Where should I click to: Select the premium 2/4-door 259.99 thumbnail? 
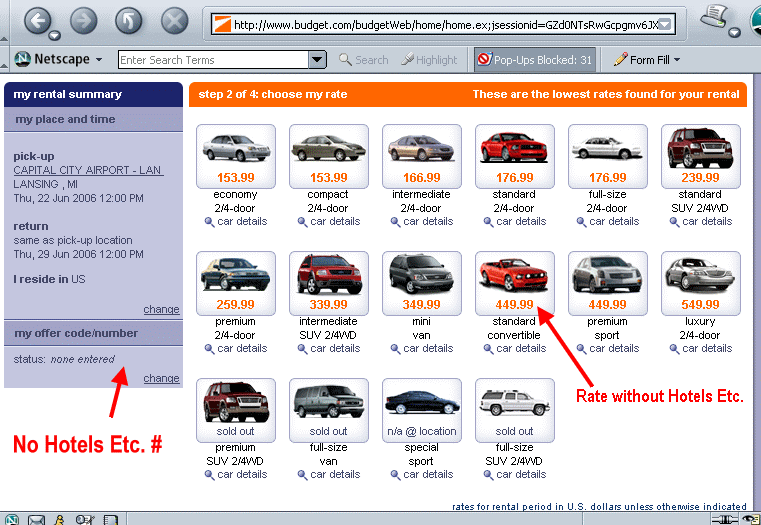pyautogui.click(x=236, y=283)
